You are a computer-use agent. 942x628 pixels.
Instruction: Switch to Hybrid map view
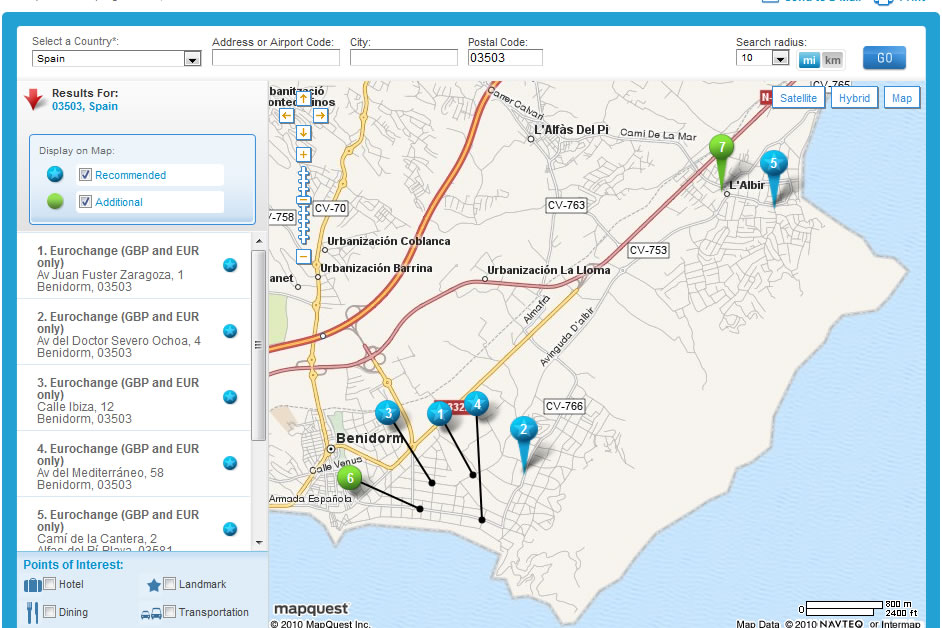[854, 98]
